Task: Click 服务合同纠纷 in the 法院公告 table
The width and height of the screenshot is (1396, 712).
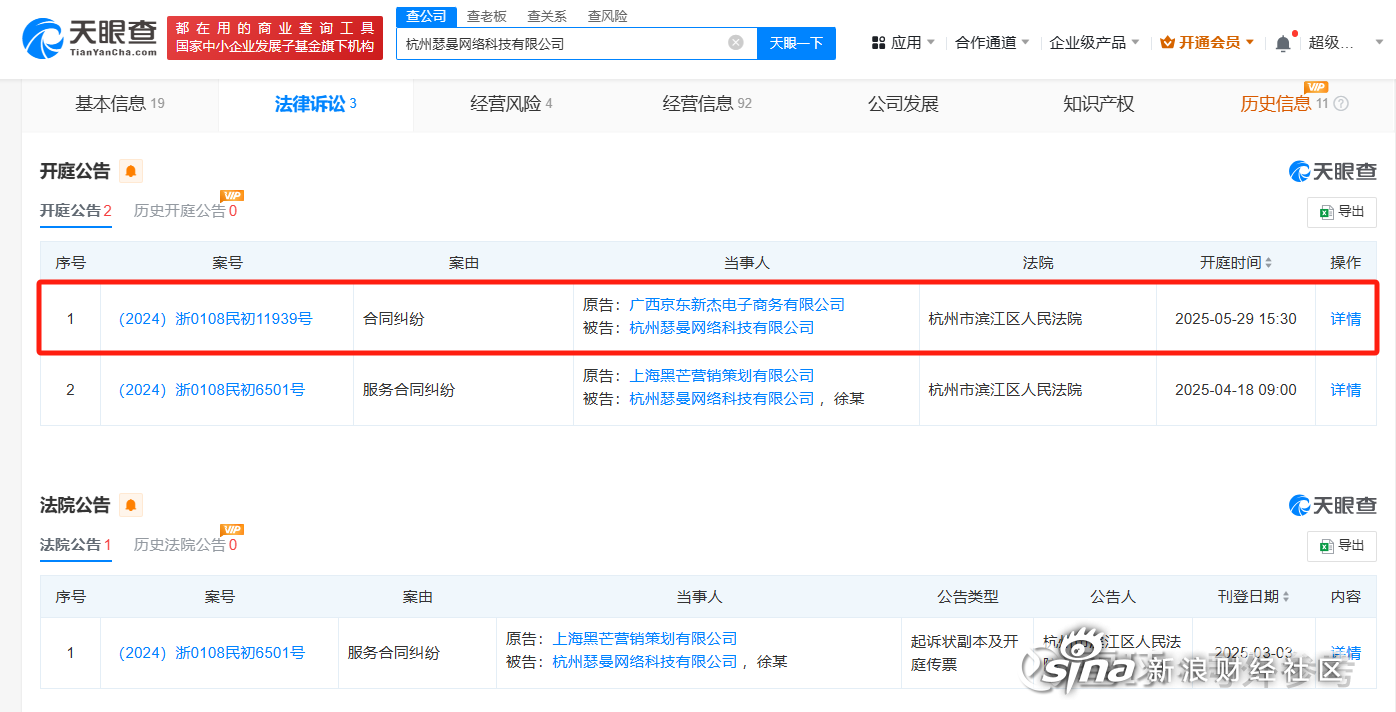Action: pyautogui.click(x=394, y=653)
